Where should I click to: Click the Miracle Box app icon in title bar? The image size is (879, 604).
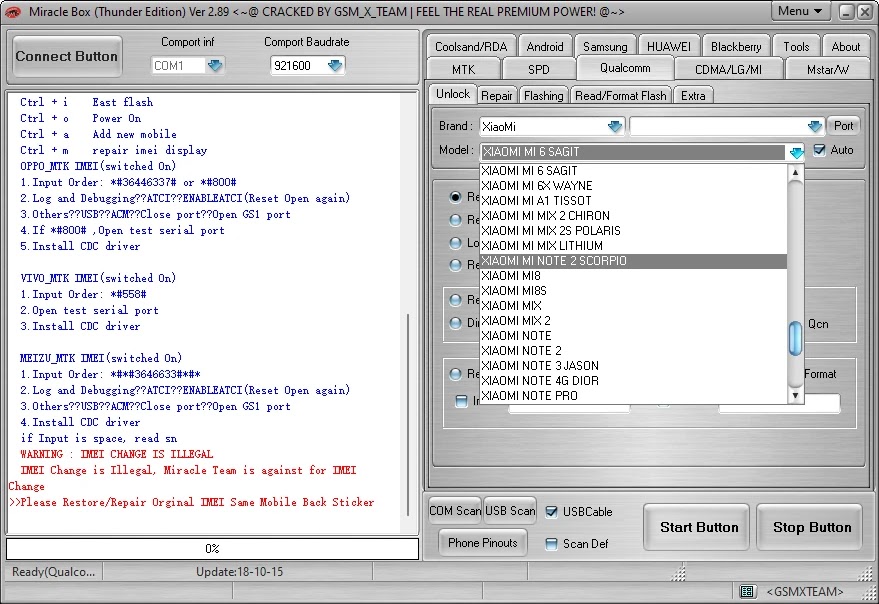tap(12, 12)
